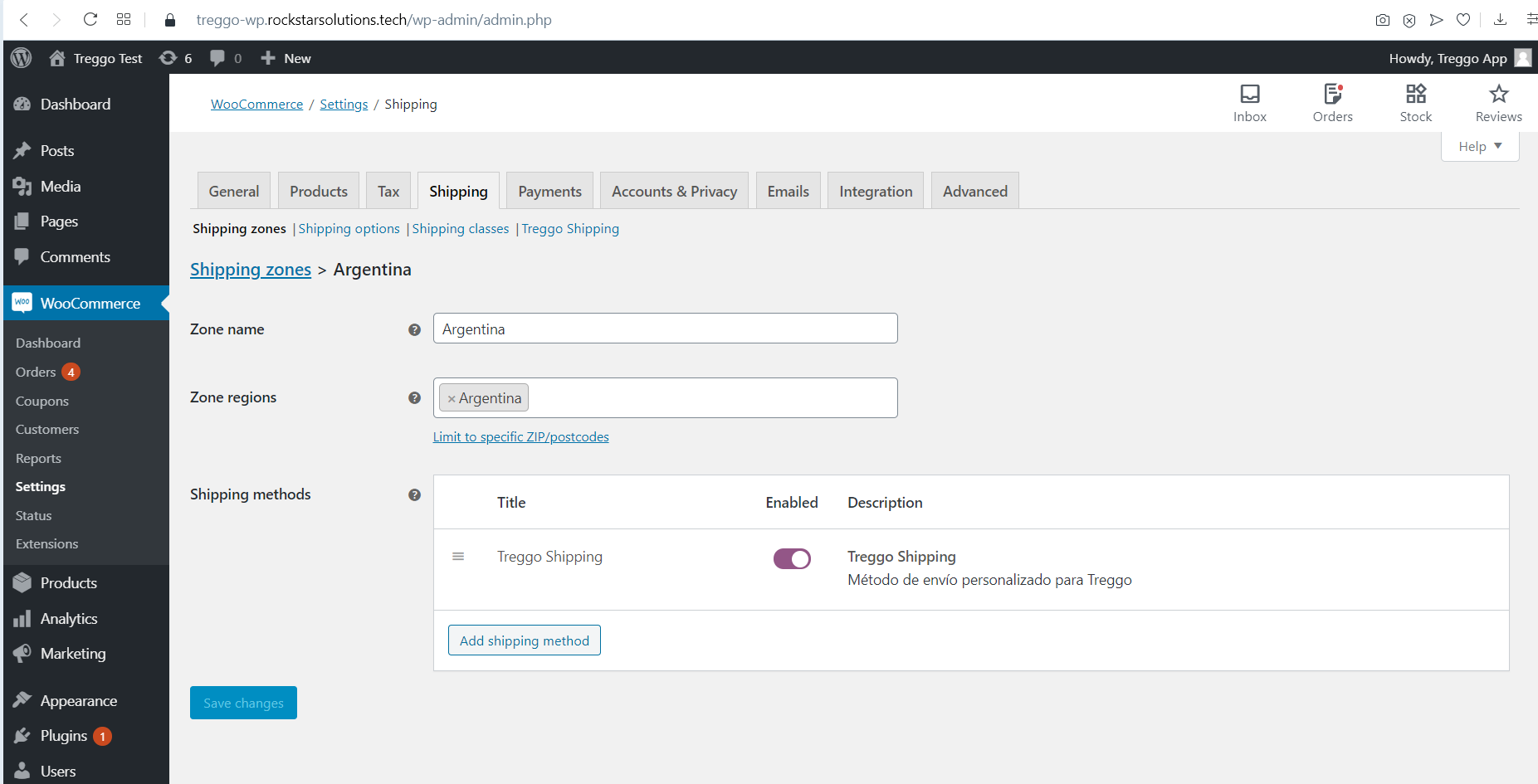Open the Emails settings tab
The height and width of the screenshot is (784, 1538).
pos(789,191)
